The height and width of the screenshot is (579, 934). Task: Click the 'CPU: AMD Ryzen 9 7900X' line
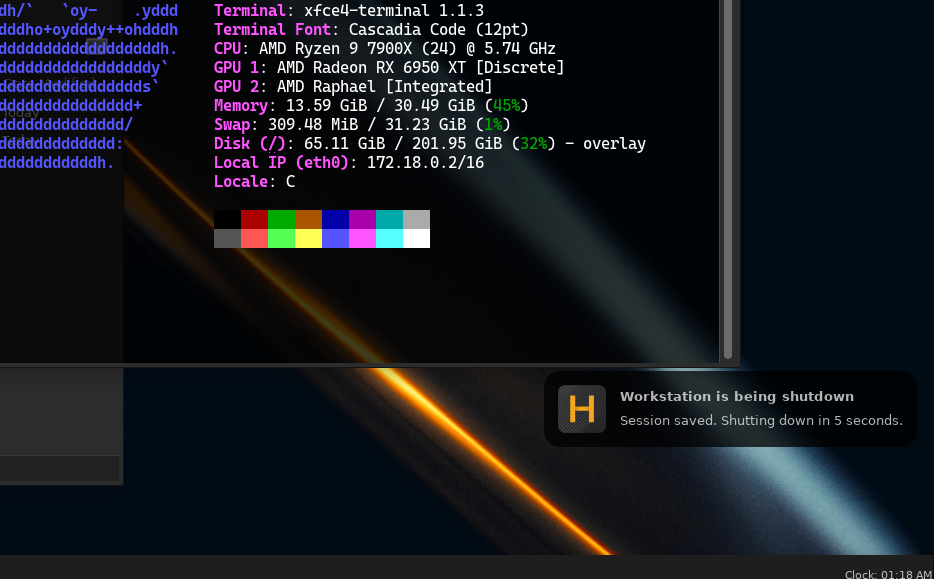(385, 49)
